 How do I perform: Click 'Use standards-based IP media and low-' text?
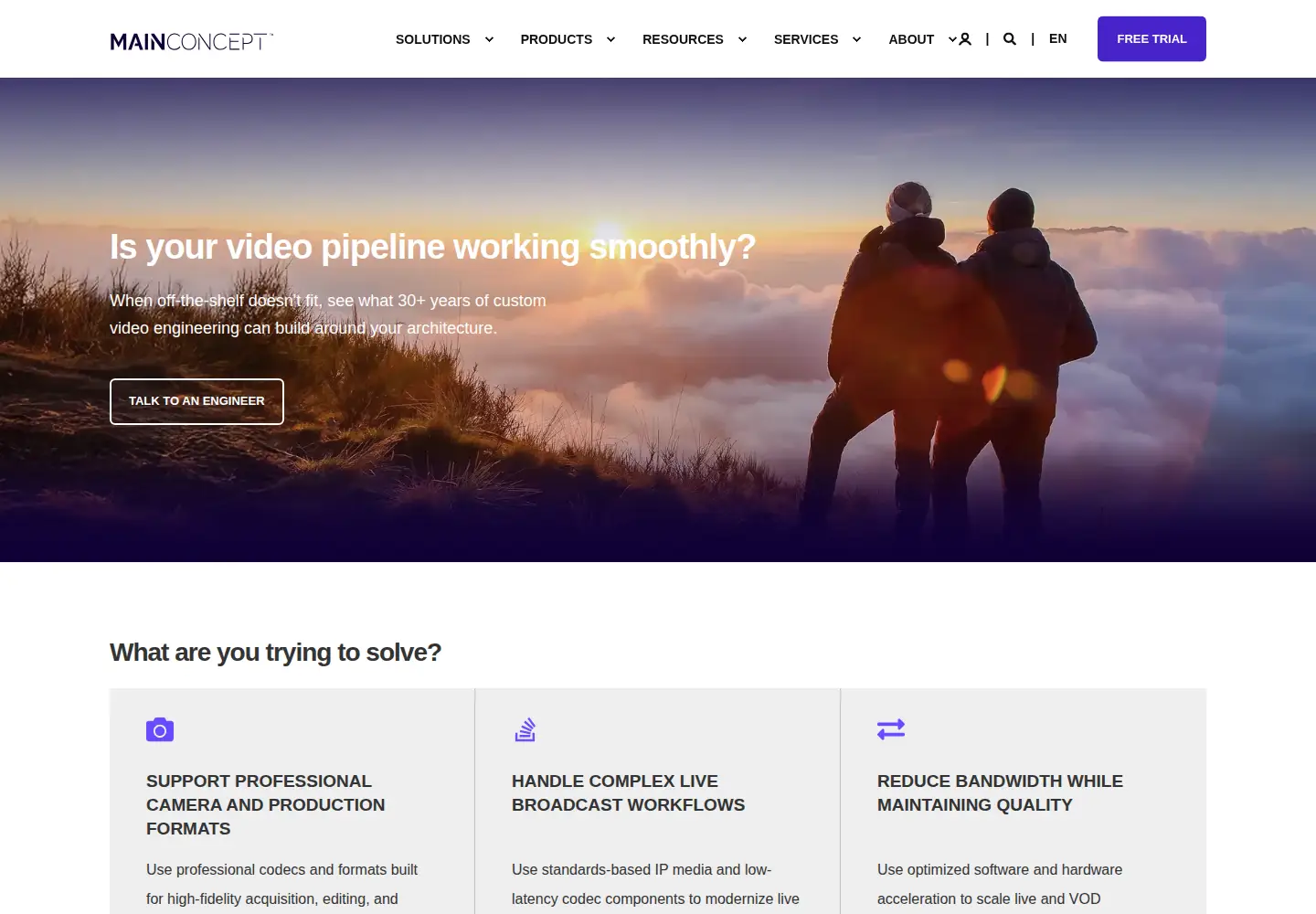tap(642, 869)
